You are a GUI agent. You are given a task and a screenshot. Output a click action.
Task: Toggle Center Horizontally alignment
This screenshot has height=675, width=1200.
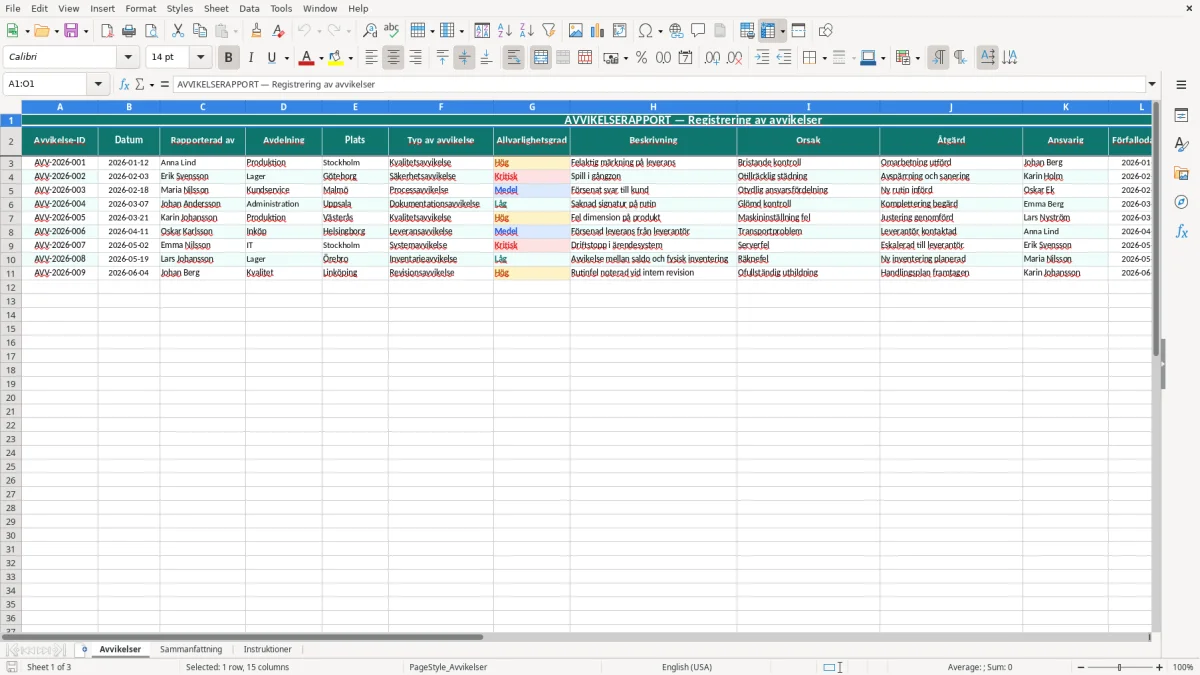pos(393,58)
